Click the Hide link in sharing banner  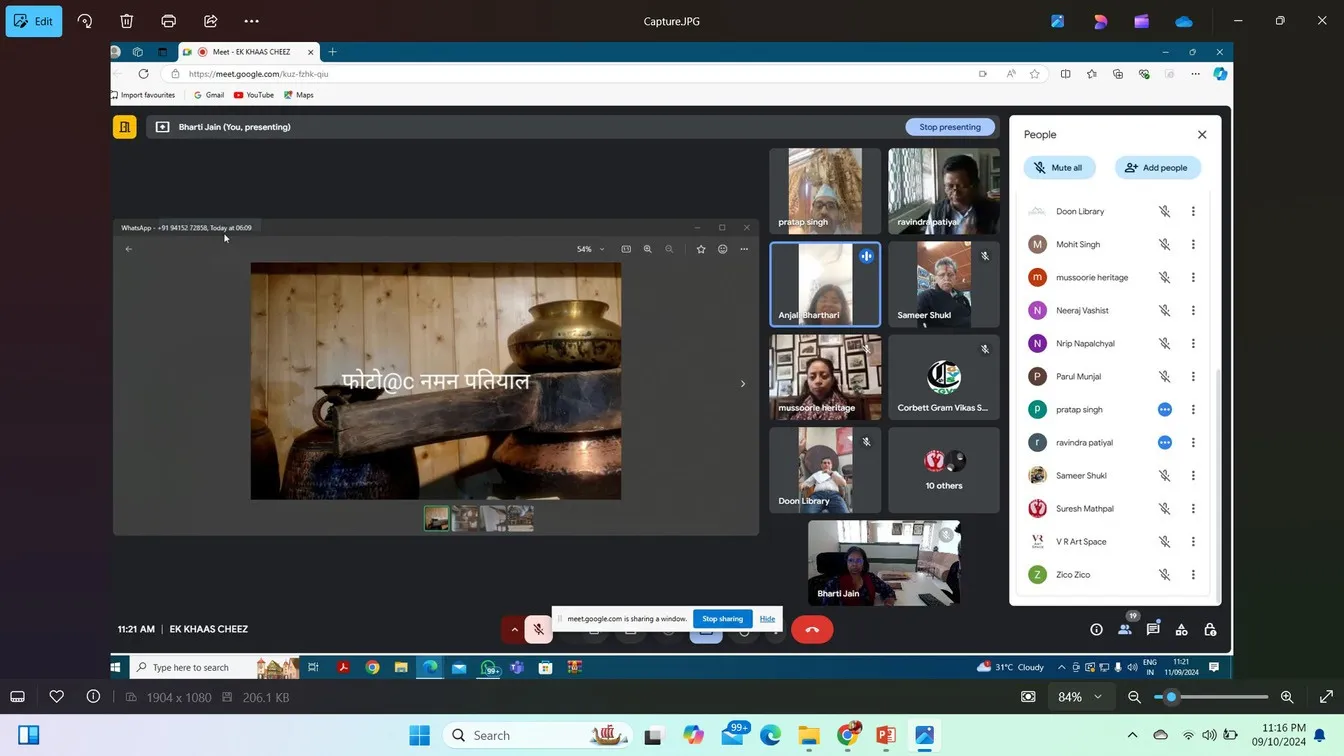tap(767, 619)
